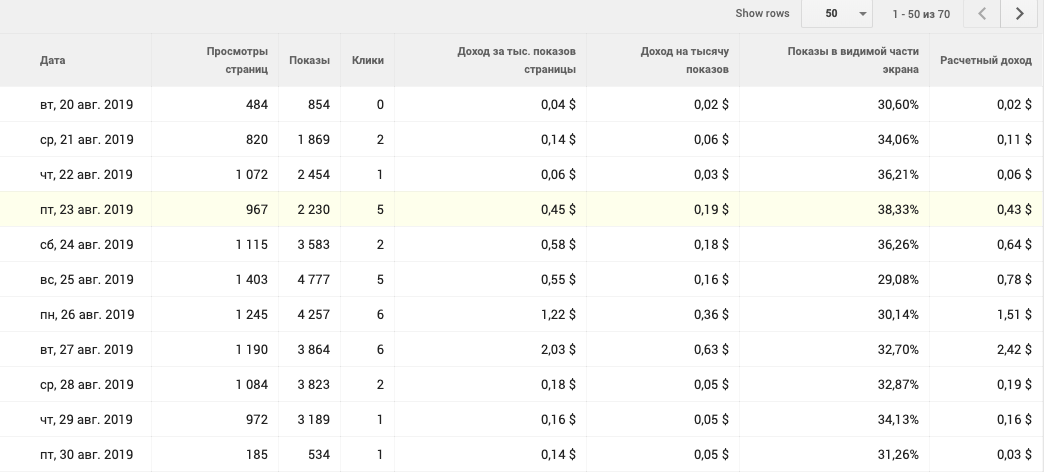
Task: Select the row for пт, 30 авг. 2019
Action: 86,455
